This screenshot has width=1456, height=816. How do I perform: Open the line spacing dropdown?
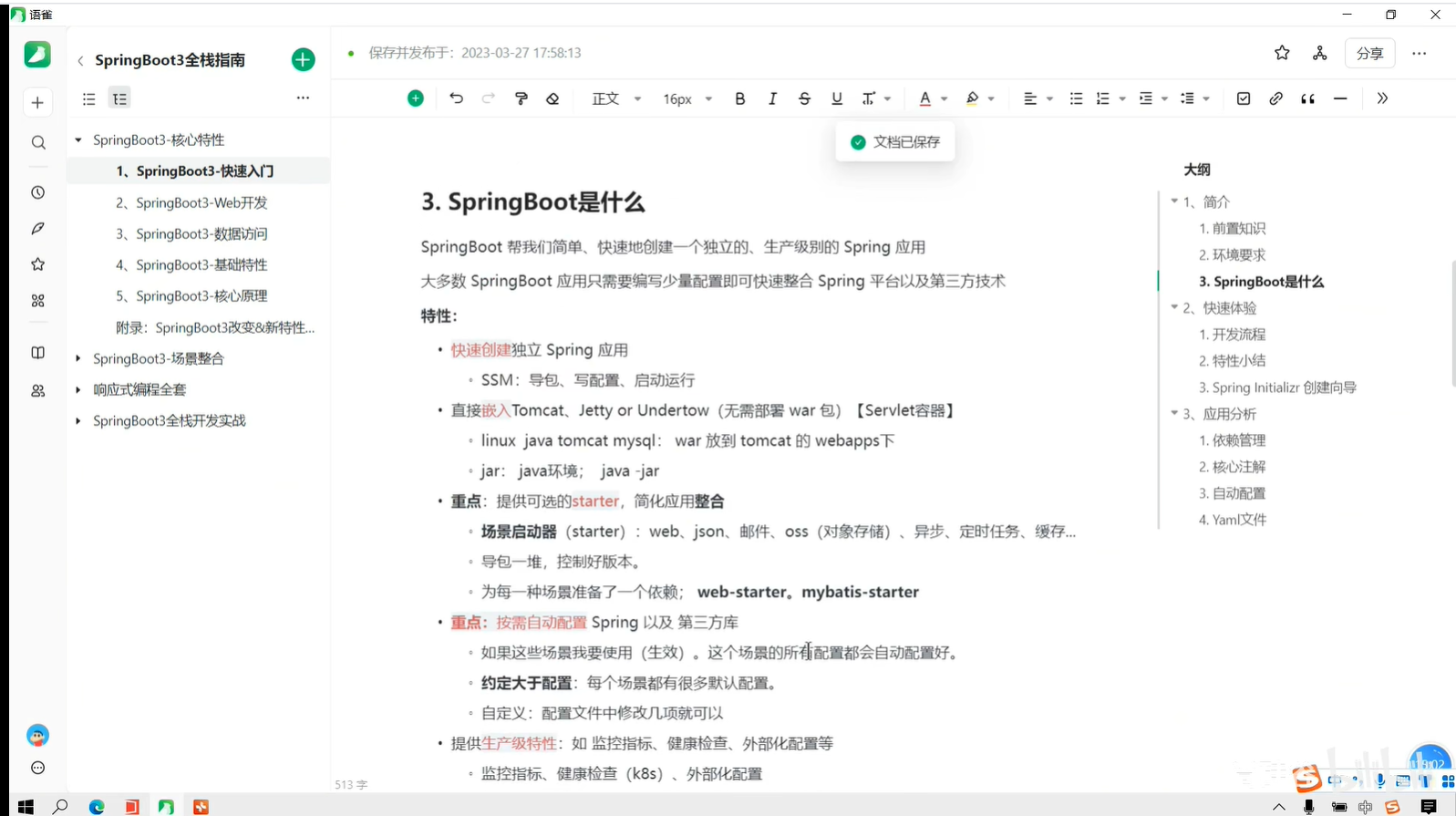point(1194,98)
